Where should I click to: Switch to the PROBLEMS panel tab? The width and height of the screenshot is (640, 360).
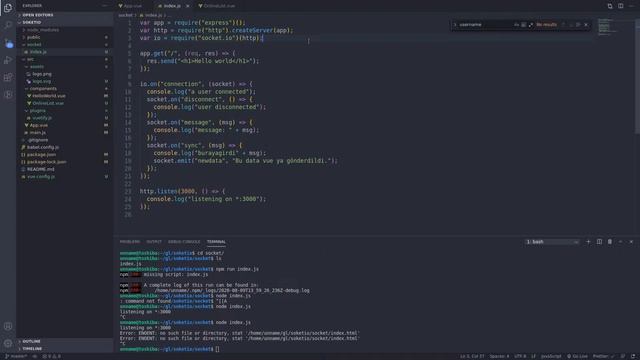[x=130, y=242]
